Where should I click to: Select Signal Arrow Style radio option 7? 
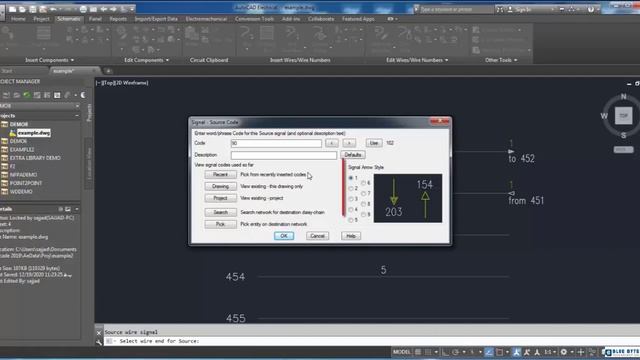pos(363,193)
